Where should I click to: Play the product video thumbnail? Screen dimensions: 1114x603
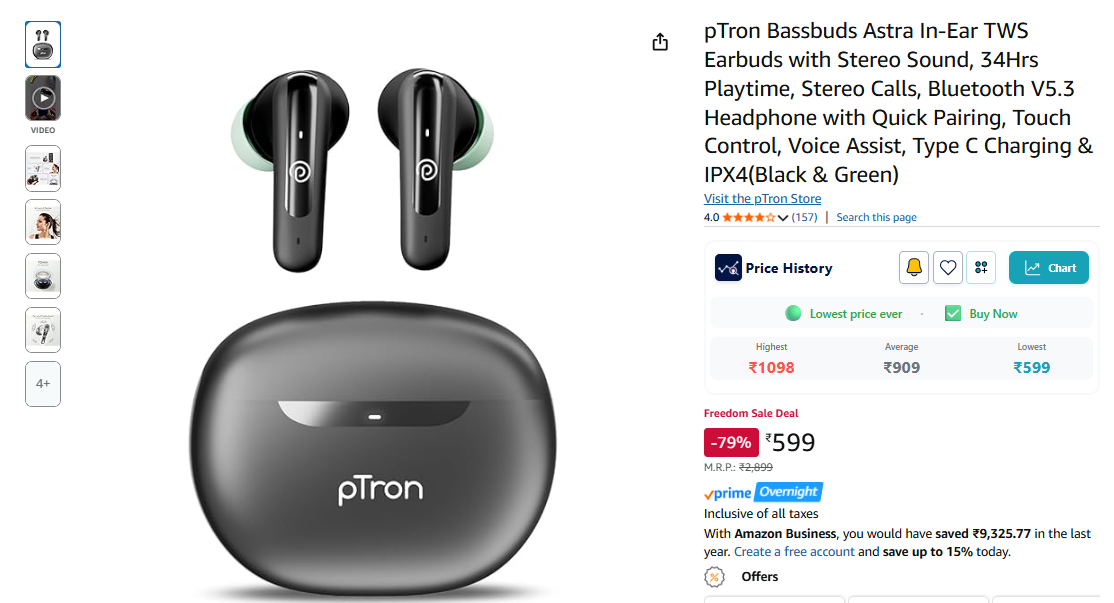click(x=43, y=98)
